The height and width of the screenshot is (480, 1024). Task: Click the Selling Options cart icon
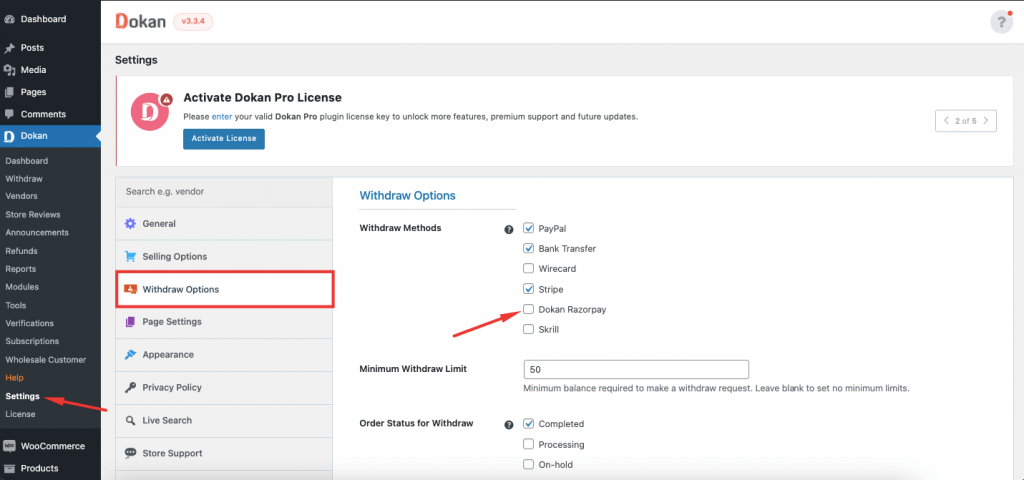(130, 257)
